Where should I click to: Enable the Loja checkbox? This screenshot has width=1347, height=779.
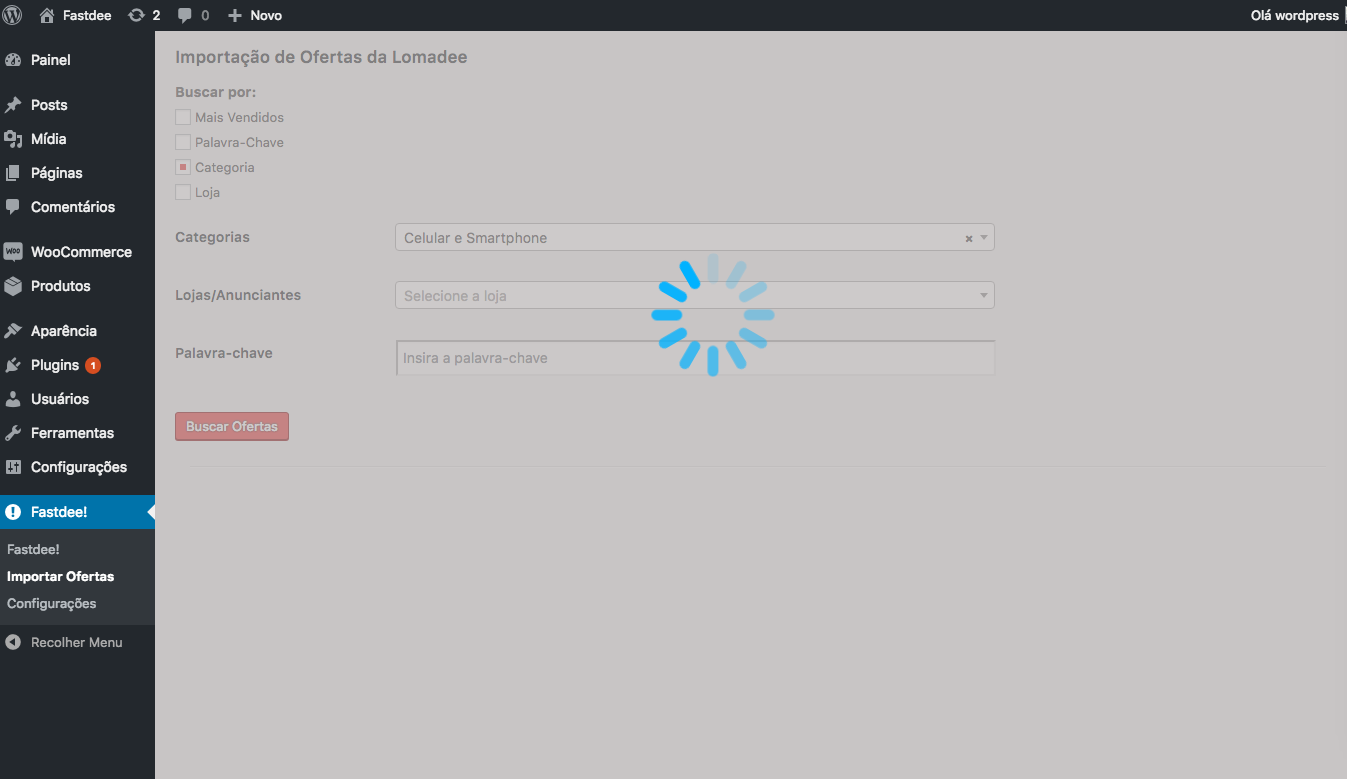pyautogui.click(x=183, y=192)
